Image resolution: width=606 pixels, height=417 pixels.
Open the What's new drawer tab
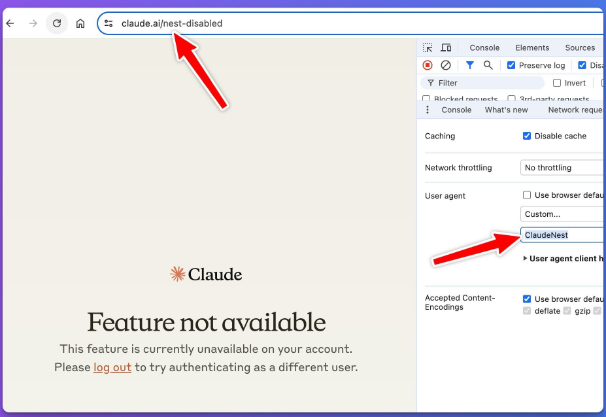pyautogui.click(x=506, y=110)
